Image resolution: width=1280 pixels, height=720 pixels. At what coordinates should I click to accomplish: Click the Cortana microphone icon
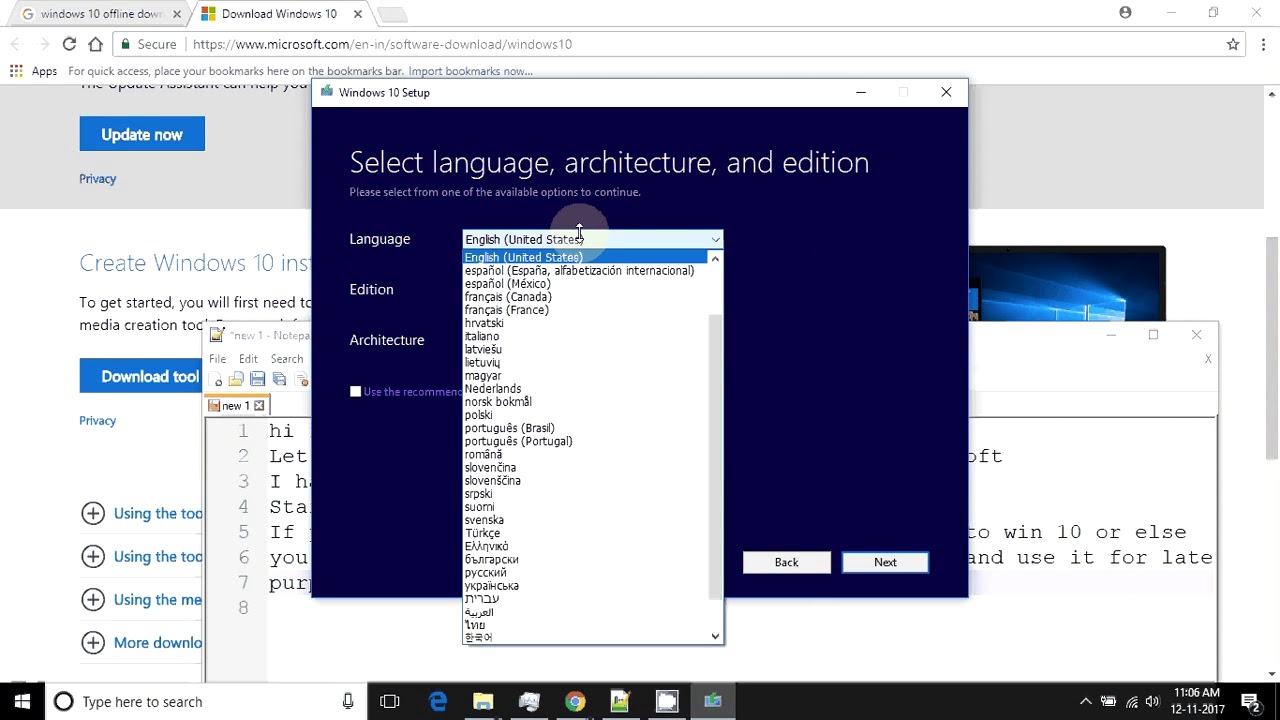tap(348, 701)
